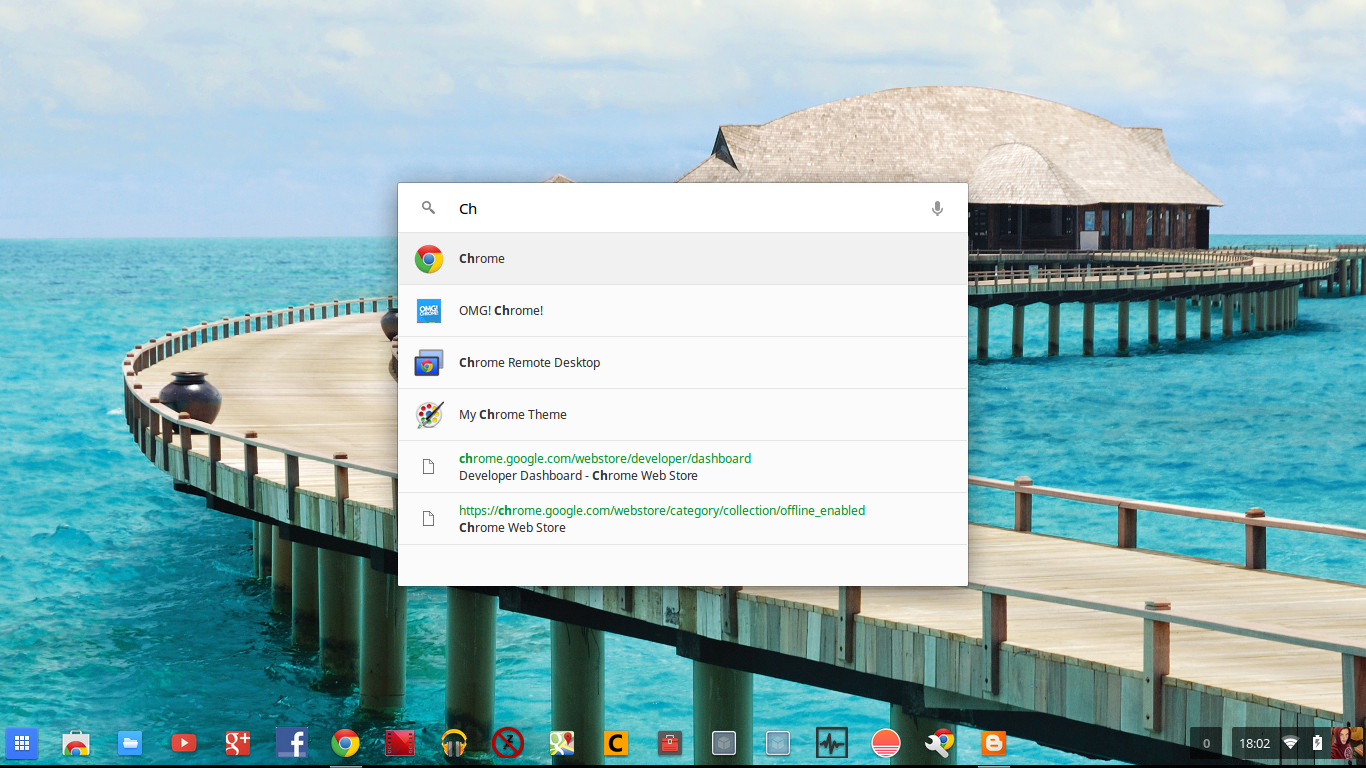The image size is (1366, 768).
Task: Click the search field containing "Ch"
Action: [x=683, y=208]
